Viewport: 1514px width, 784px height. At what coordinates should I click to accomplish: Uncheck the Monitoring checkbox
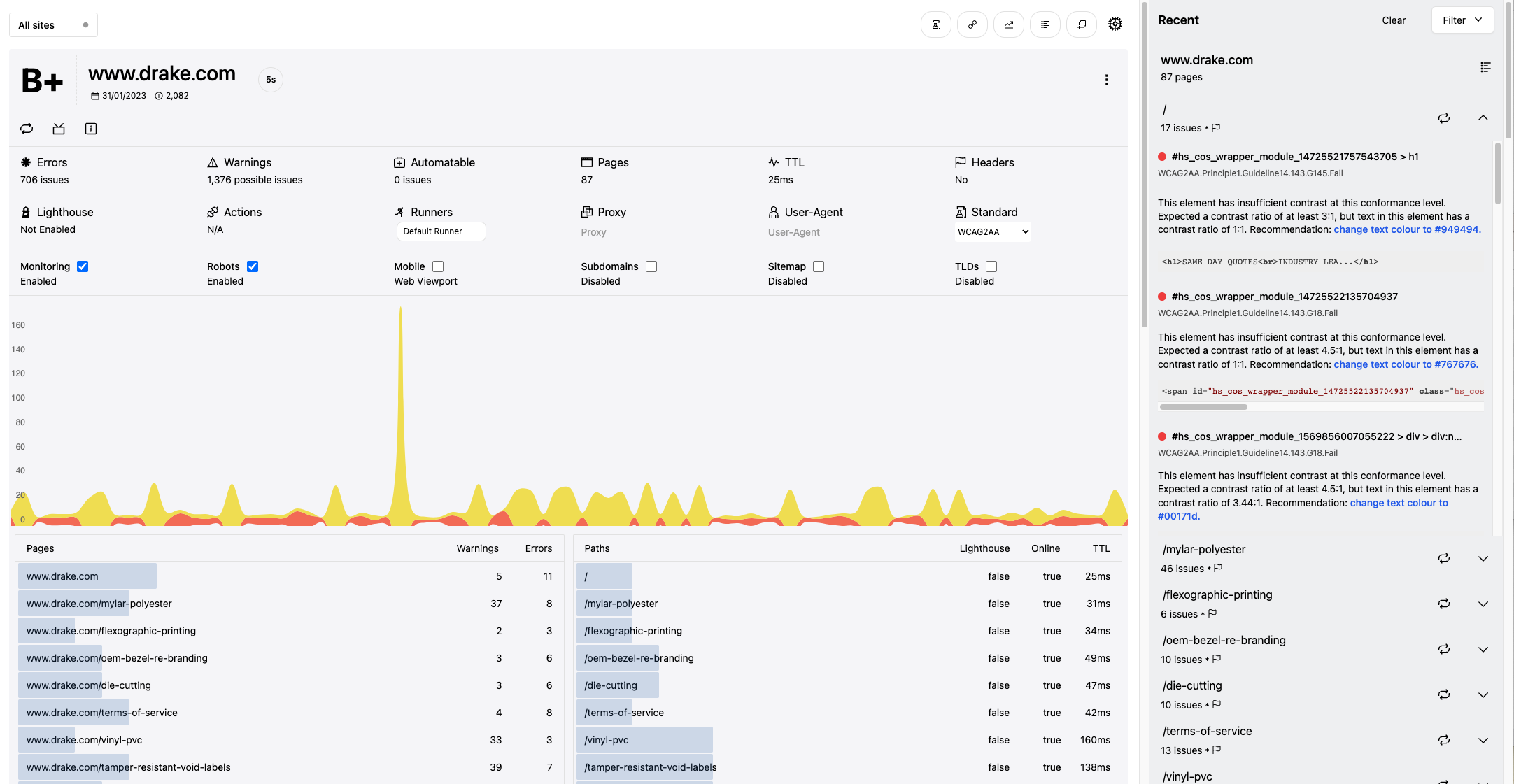(83, 266)
